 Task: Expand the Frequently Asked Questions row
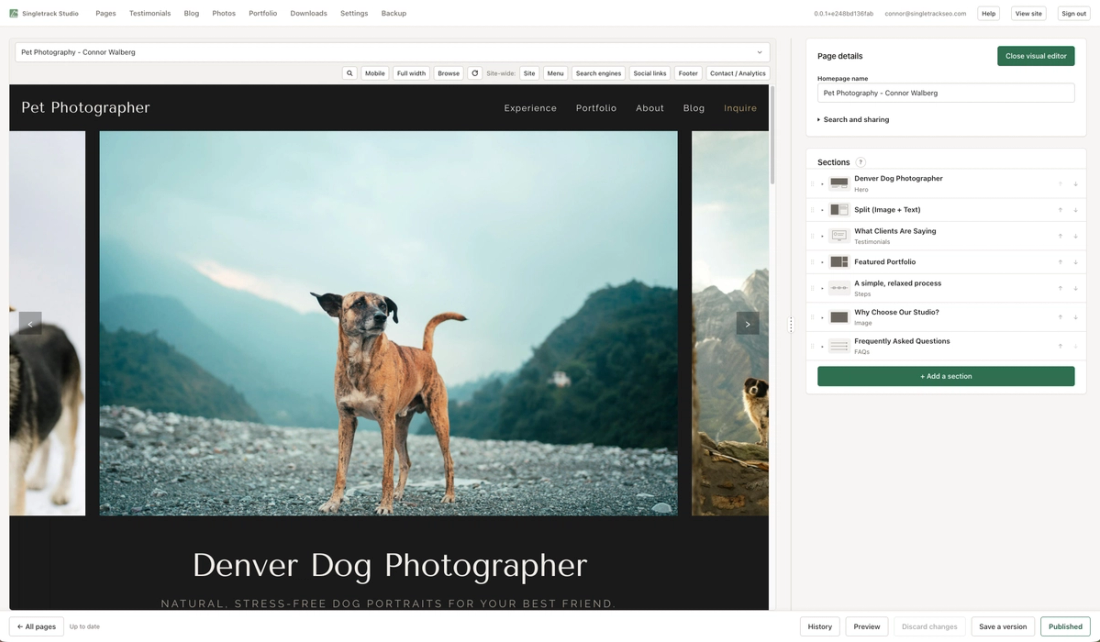pyautogui.click(x=822, y=346)
